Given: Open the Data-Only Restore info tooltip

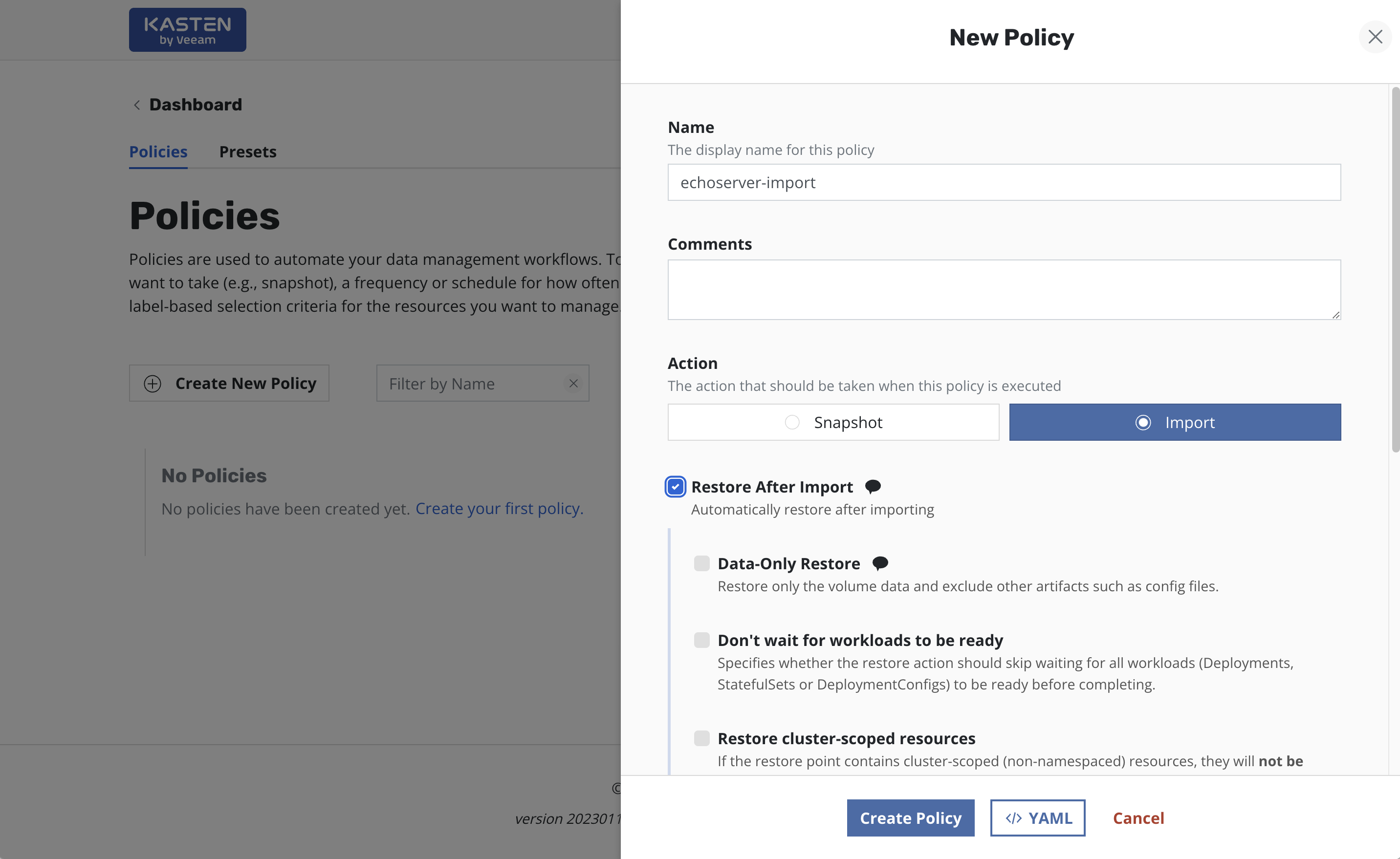Looking at the screenshot, I should 880,563.
